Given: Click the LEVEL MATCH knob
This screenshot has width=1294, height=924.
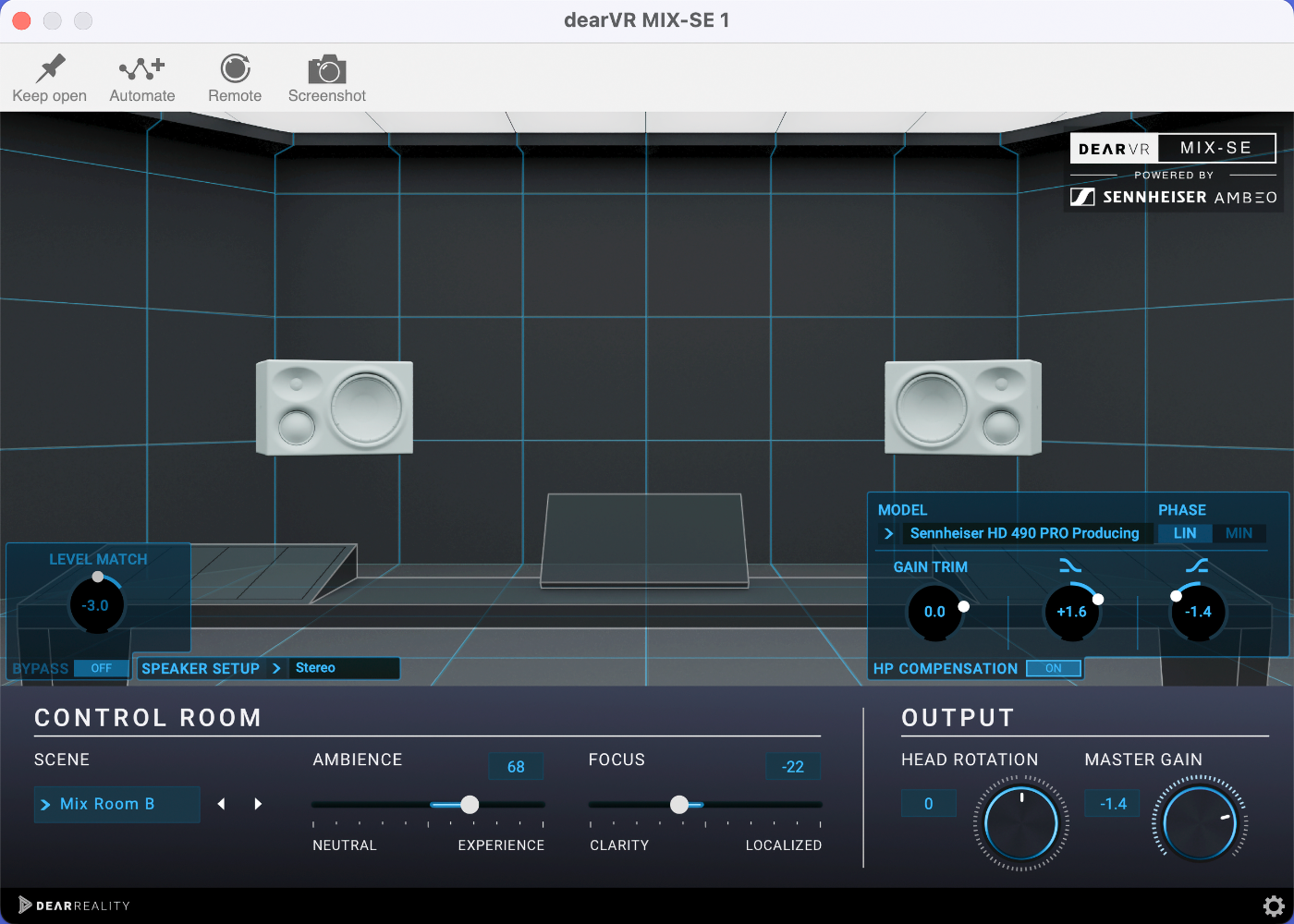Looking at the screenshot, I should tap(96, 605).
